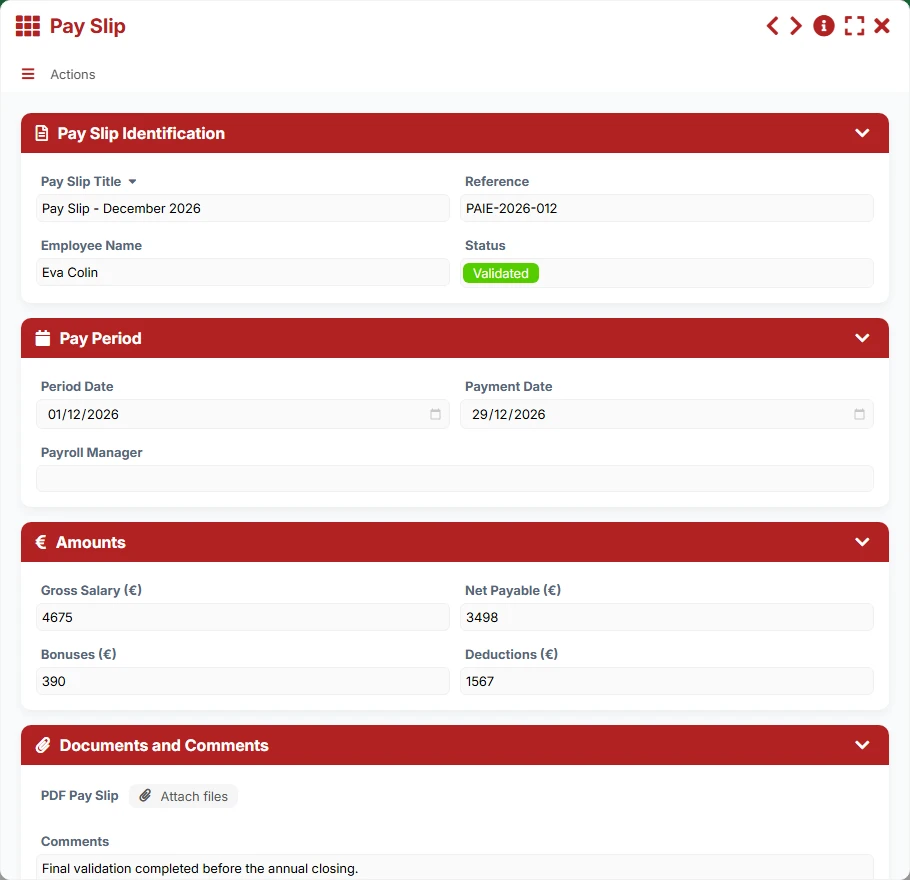Screen dimensions: 910x880
Task: Click the Validated status badge
Action: (500, 273)
